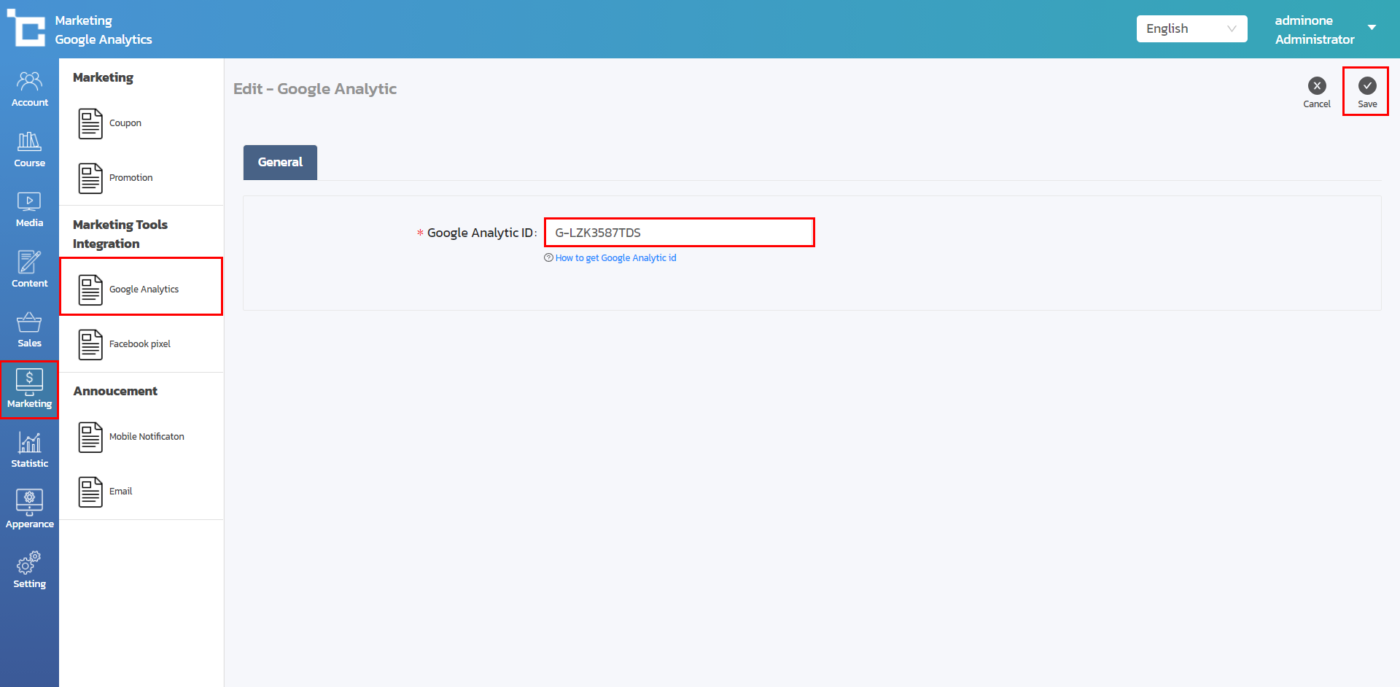Click into the Google Analytic ID field
Image resolution: width=1400 pixels, height=687 pixels.
click(x=679, y=232)
